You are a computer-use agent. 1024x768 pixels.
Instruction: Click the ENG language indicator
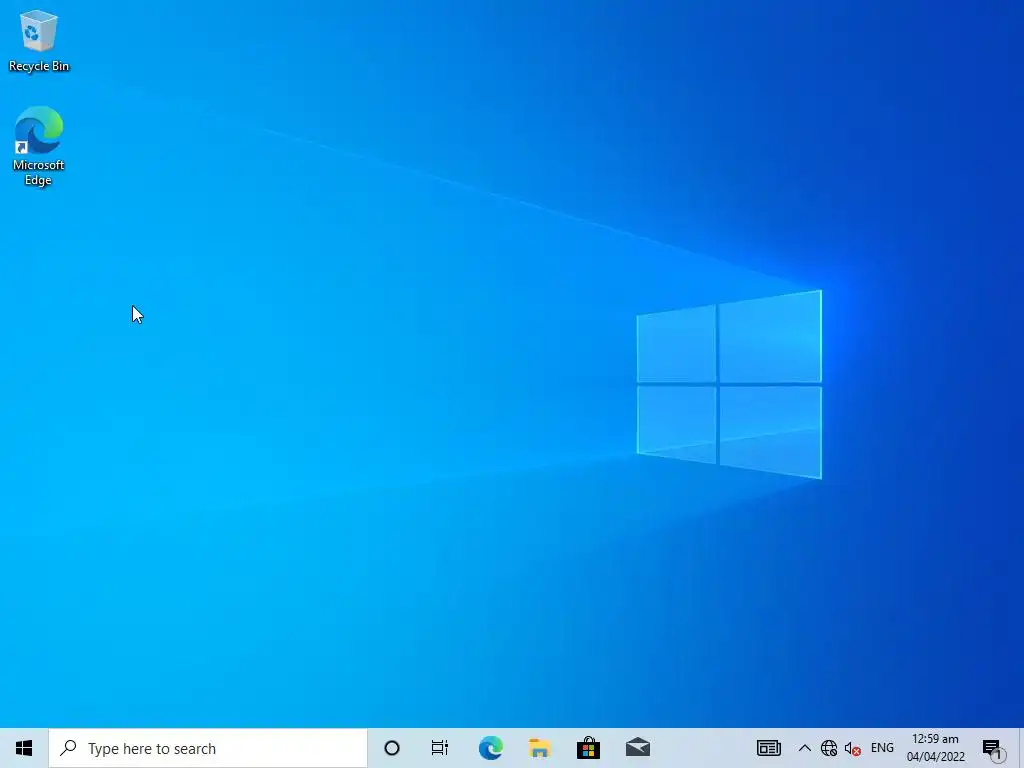pos(882,748)
